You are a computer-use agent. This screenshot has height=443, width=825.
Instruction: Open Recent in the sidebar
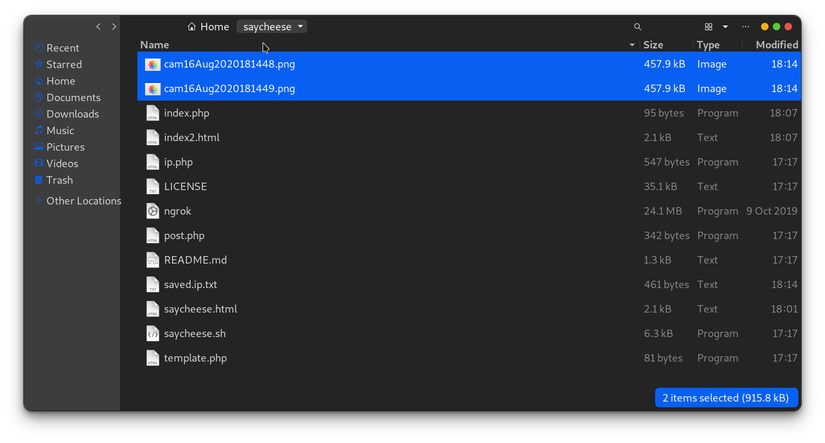click(62, 48)
